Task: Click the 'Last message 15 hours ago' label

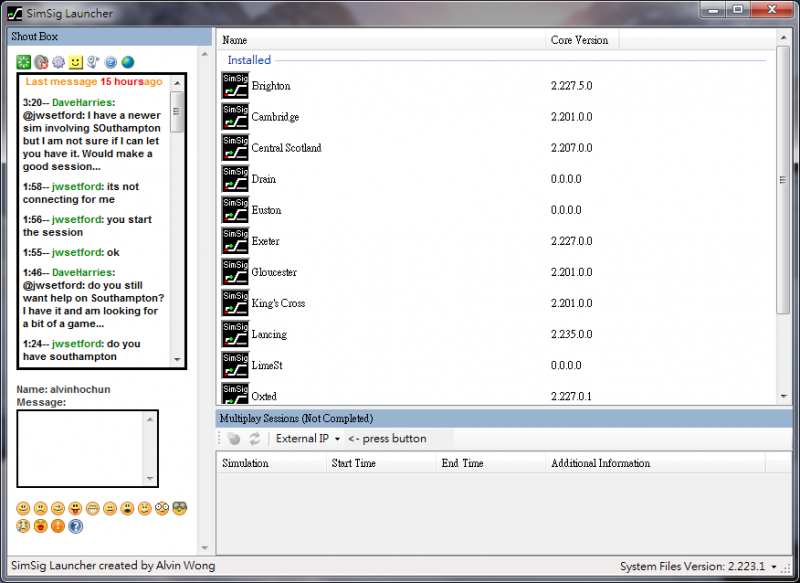Action: 94,82
